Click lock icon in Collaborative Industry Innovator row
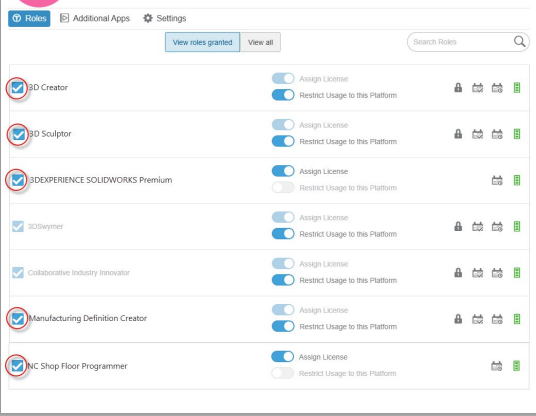 [x=458, y=273]
